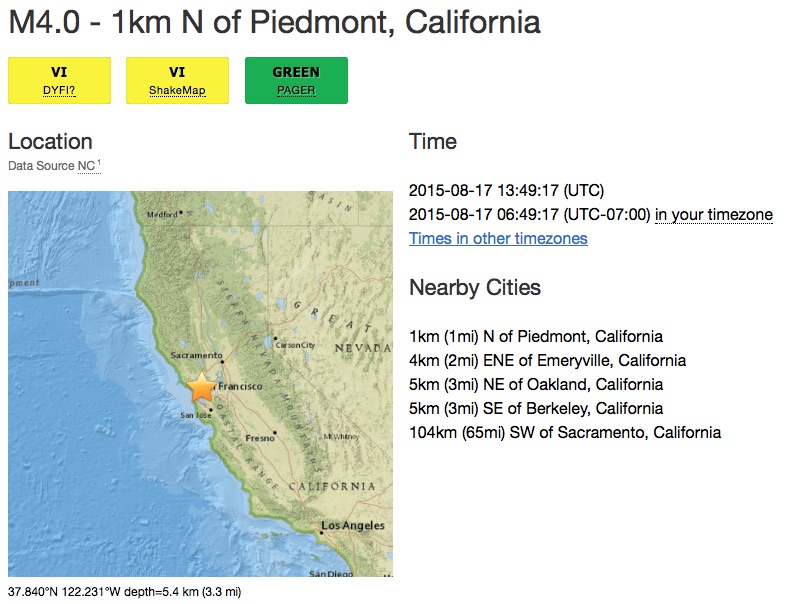Click the coordinates and depth caption below the map
The width and height of the screenshot is (797, 604).
pos(125,591)
